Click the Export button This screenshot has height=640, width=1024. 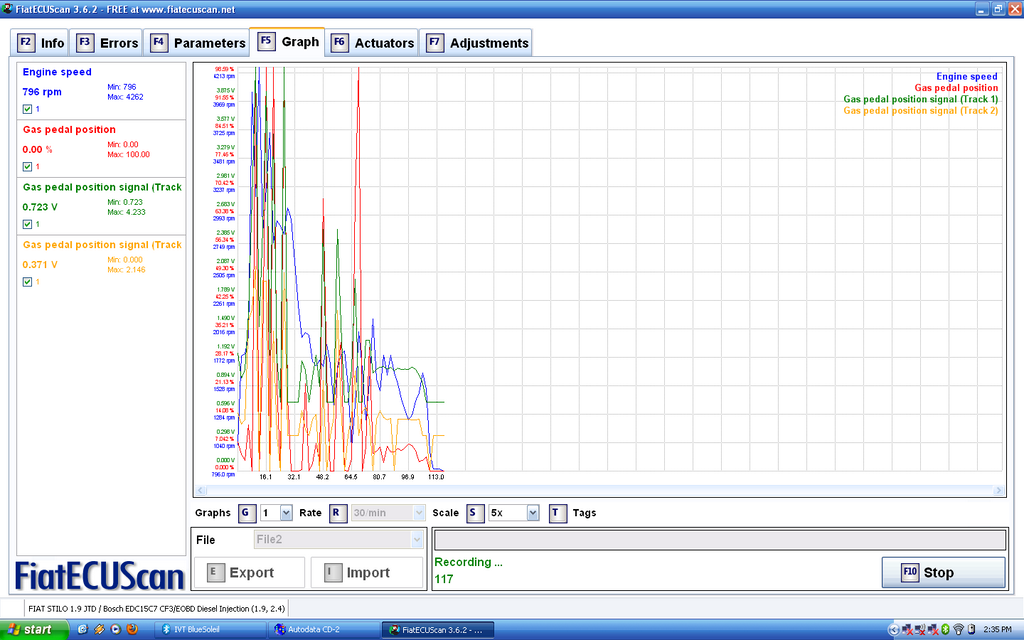(249, 573)
